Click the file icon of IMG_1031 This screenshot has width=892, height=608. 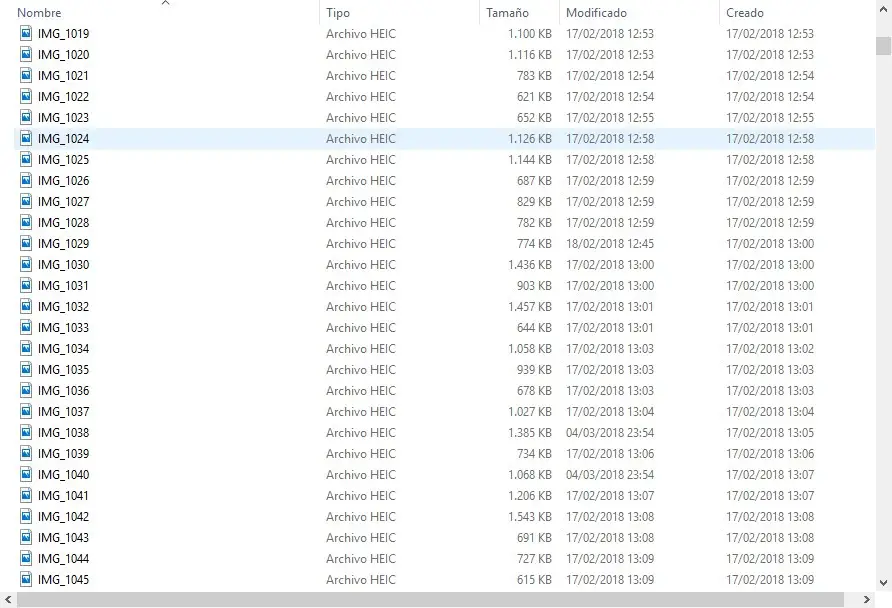[26, 285]
